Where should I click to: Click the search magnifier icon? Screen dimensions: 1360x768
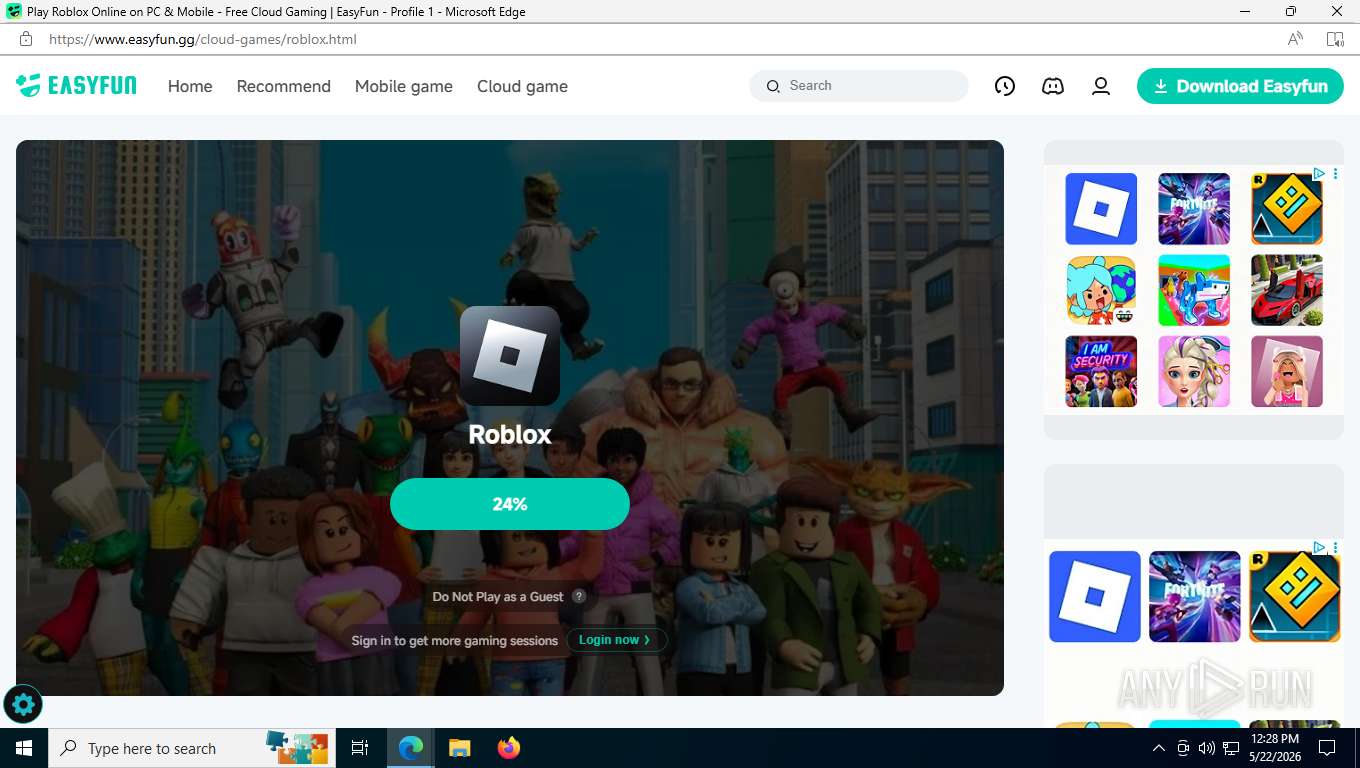coord(773,86)
